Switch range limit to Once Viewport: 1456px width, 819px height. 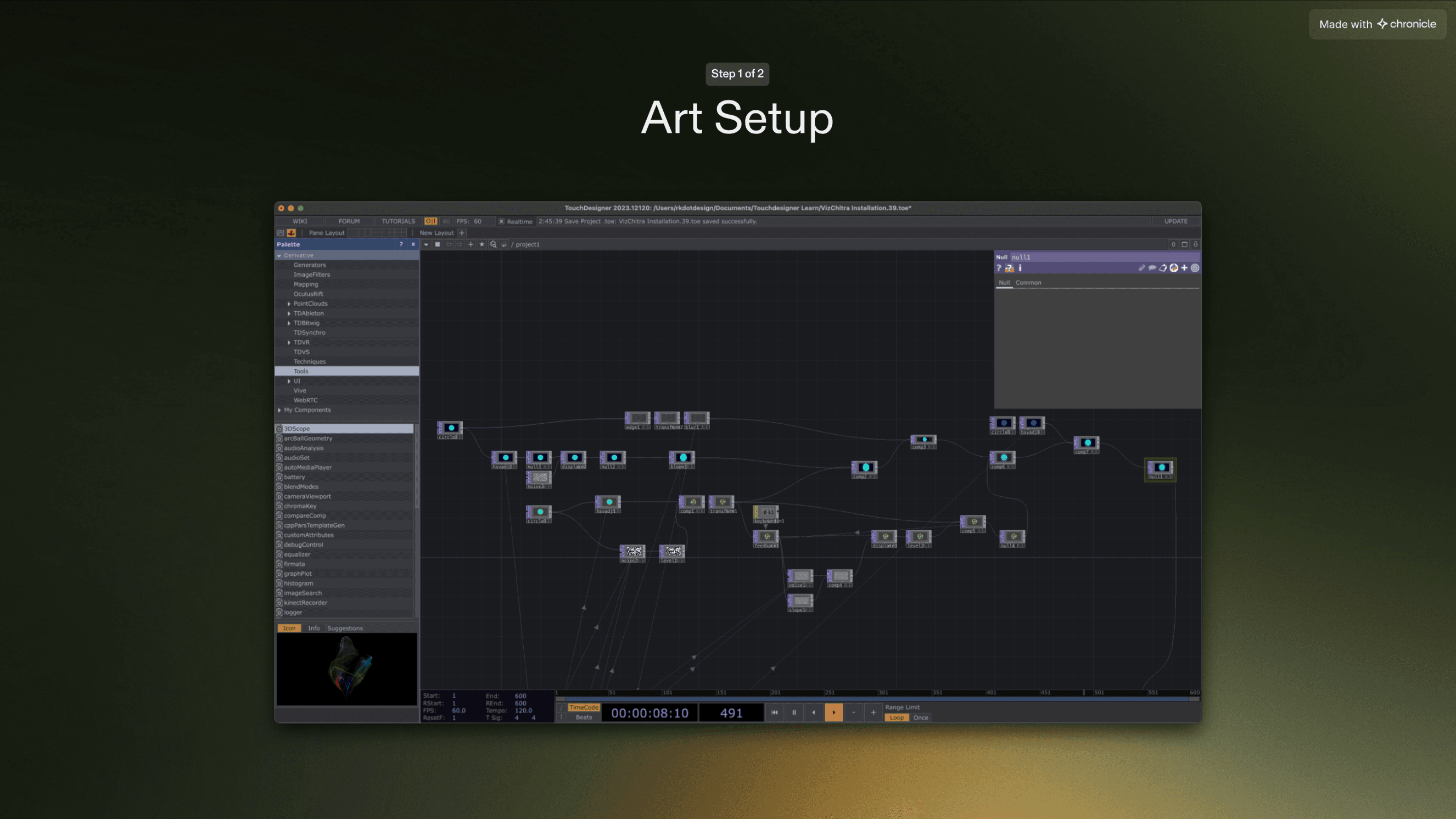pos(920,717)
